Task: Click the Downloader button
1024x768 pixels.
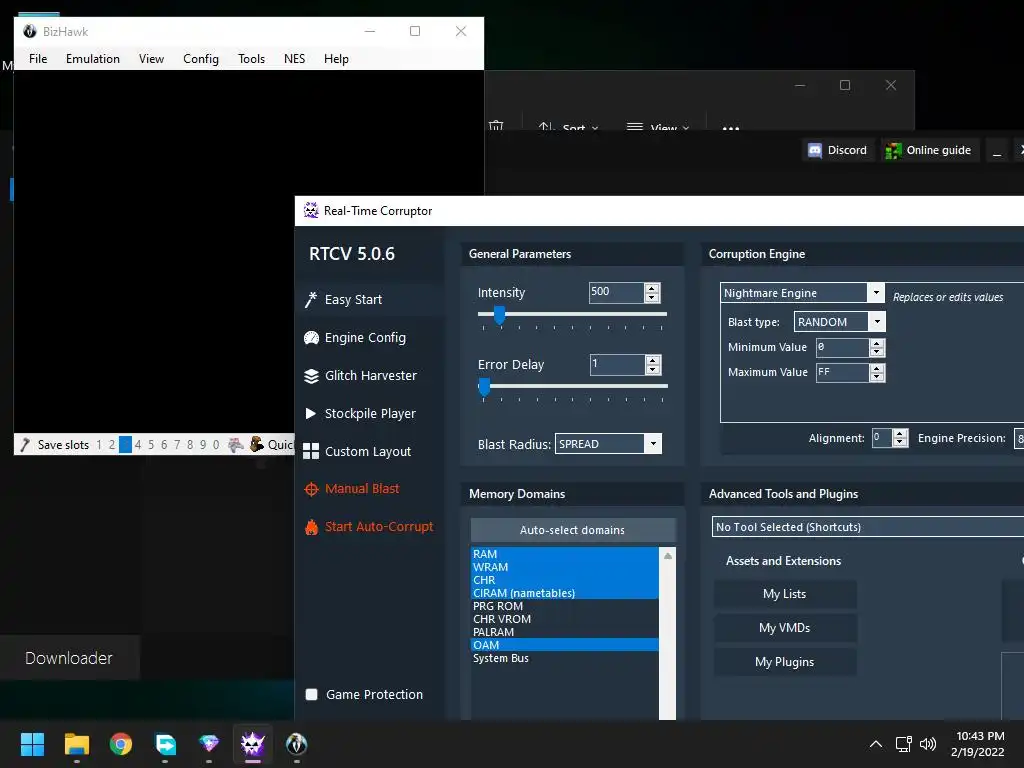Action: [69, 658]
